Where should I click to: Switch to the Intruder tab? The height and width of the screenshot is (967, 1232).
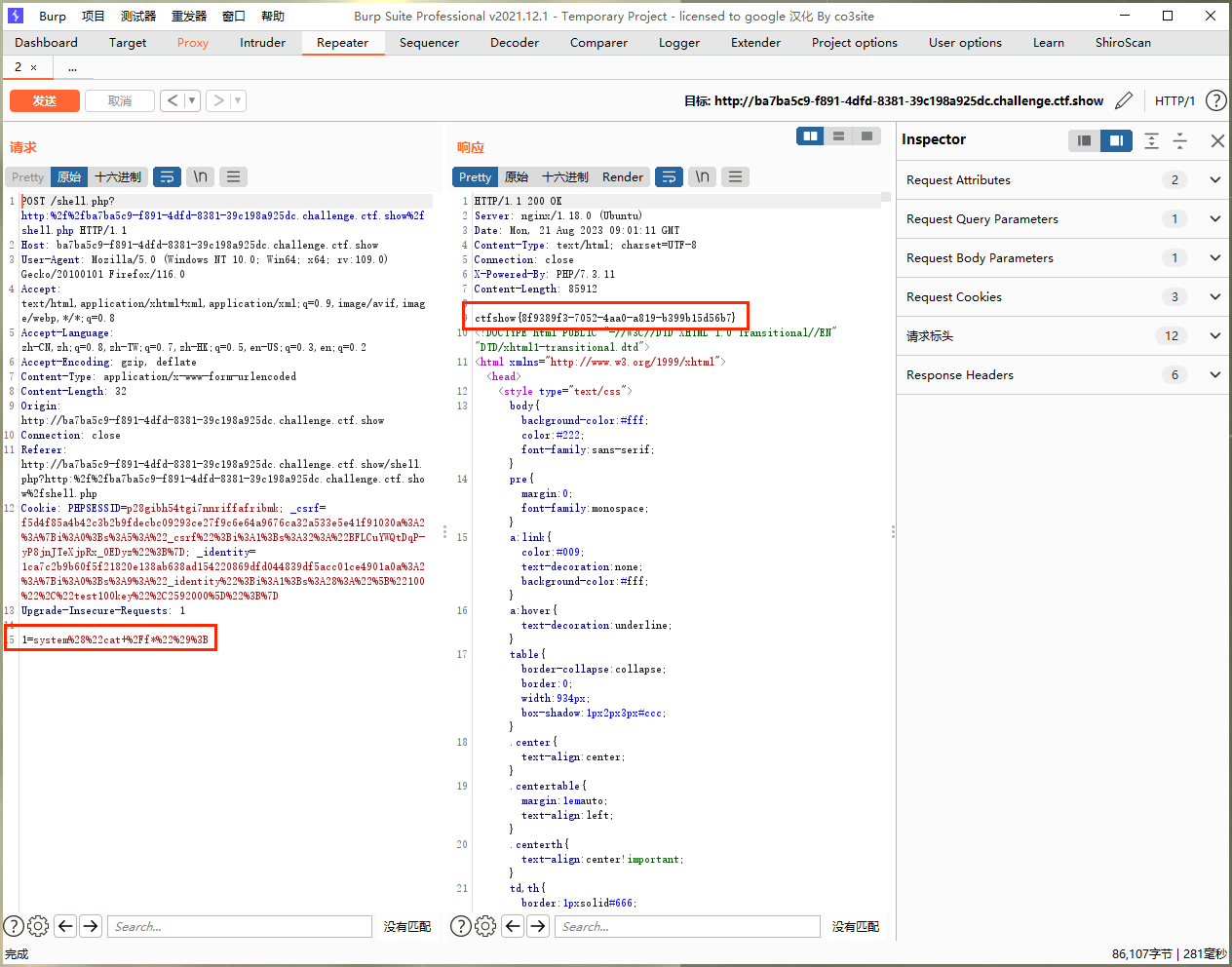263,43
